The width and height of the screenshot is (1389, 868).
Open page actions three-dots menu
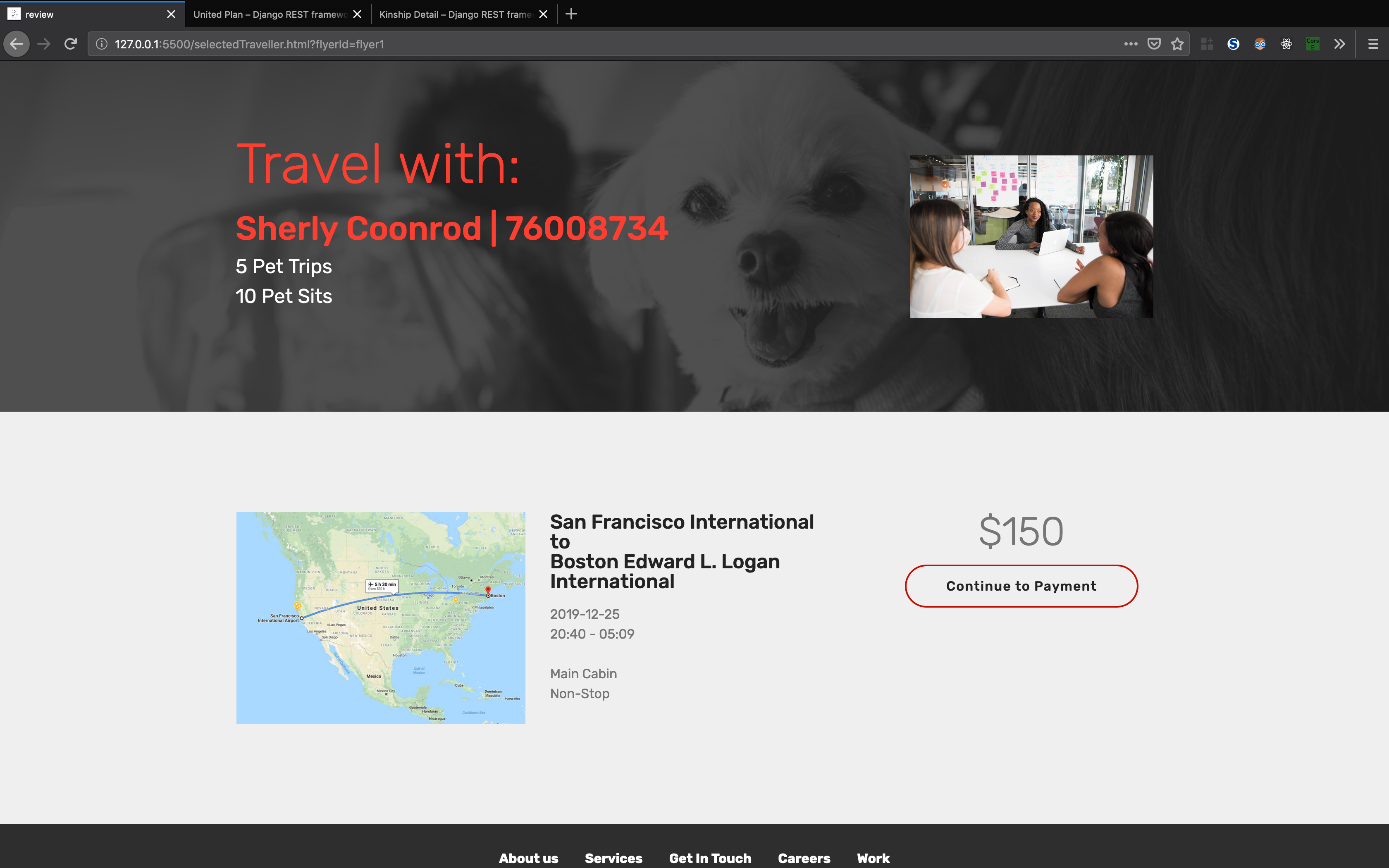click(x=1130, y=44)
